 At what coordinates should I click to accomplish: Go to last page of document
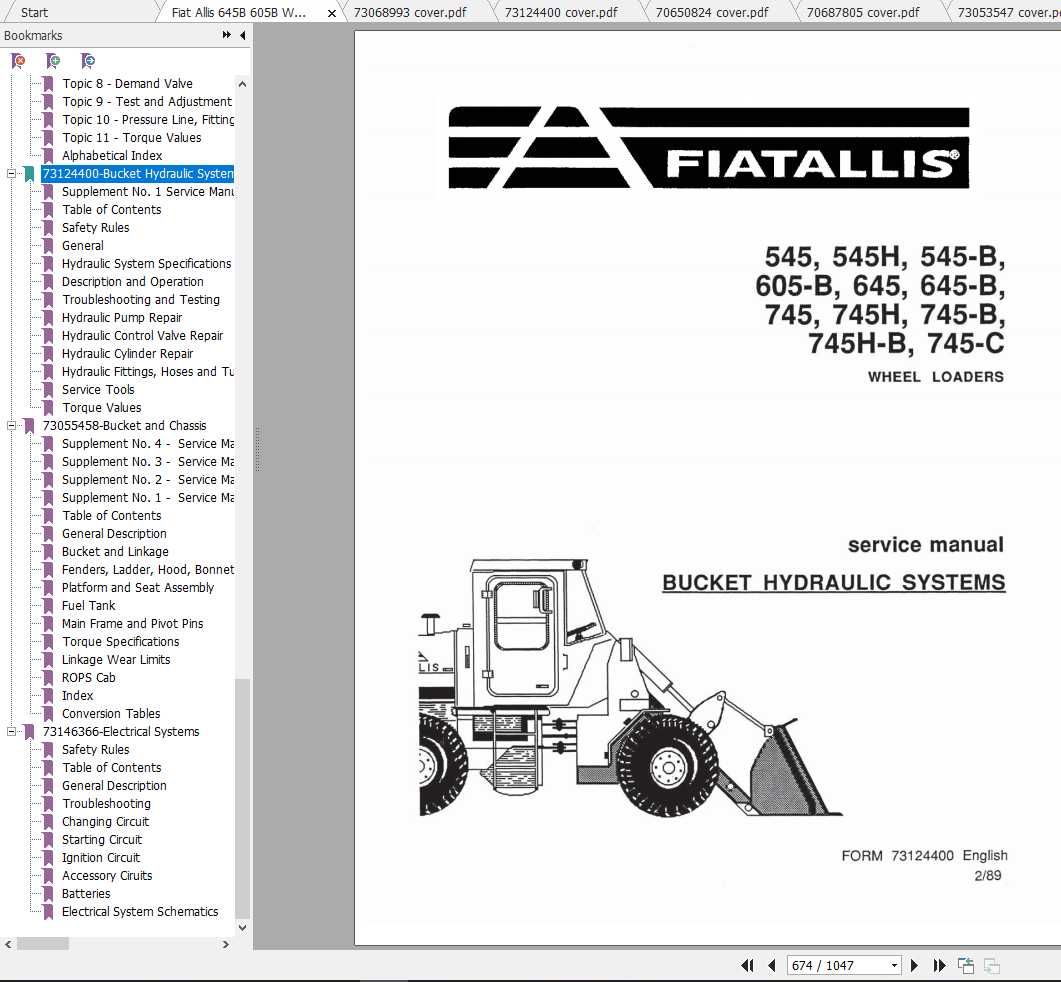(939, 965)
